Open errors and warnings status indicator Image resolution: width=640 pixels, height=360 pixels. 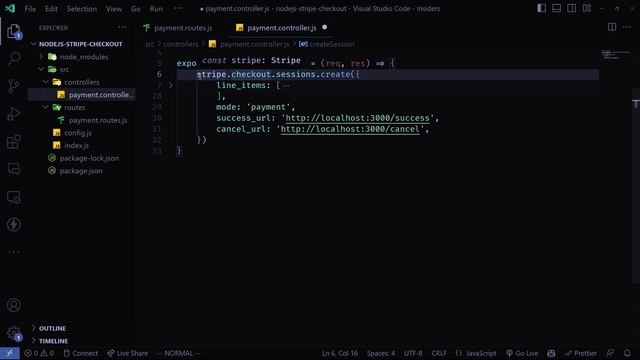point(39,353)
